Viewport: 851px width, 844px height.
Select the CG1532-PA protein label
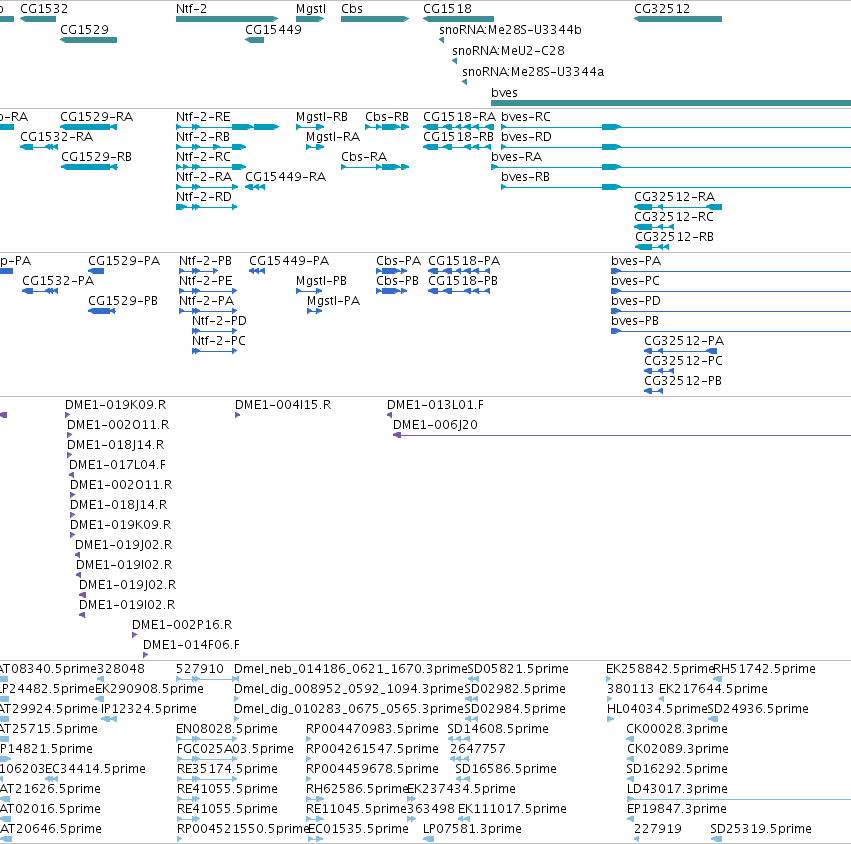(x=58, y=281)
